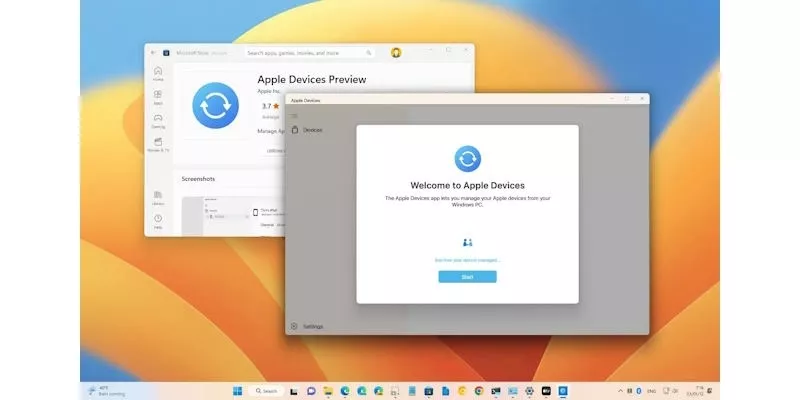Open Settings in Apple Devices sidebar
The width and height of the screenshot is (800, 400).
[307, 326]
